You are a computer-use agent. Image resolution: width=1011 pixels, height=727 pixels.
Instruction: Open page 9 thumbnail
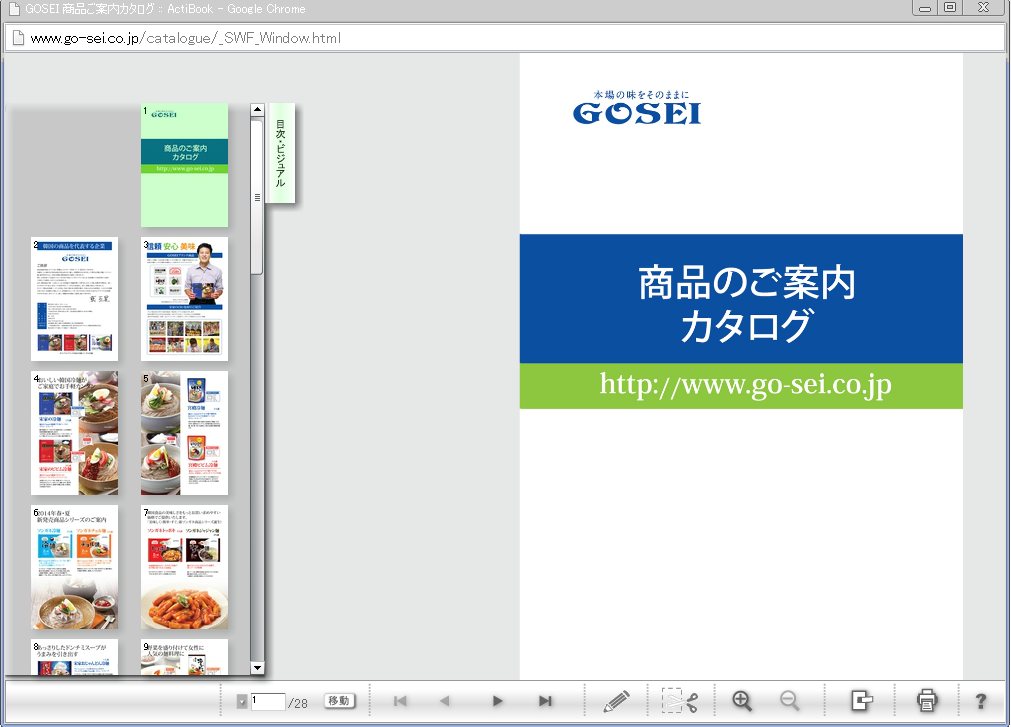pos(184,657)
